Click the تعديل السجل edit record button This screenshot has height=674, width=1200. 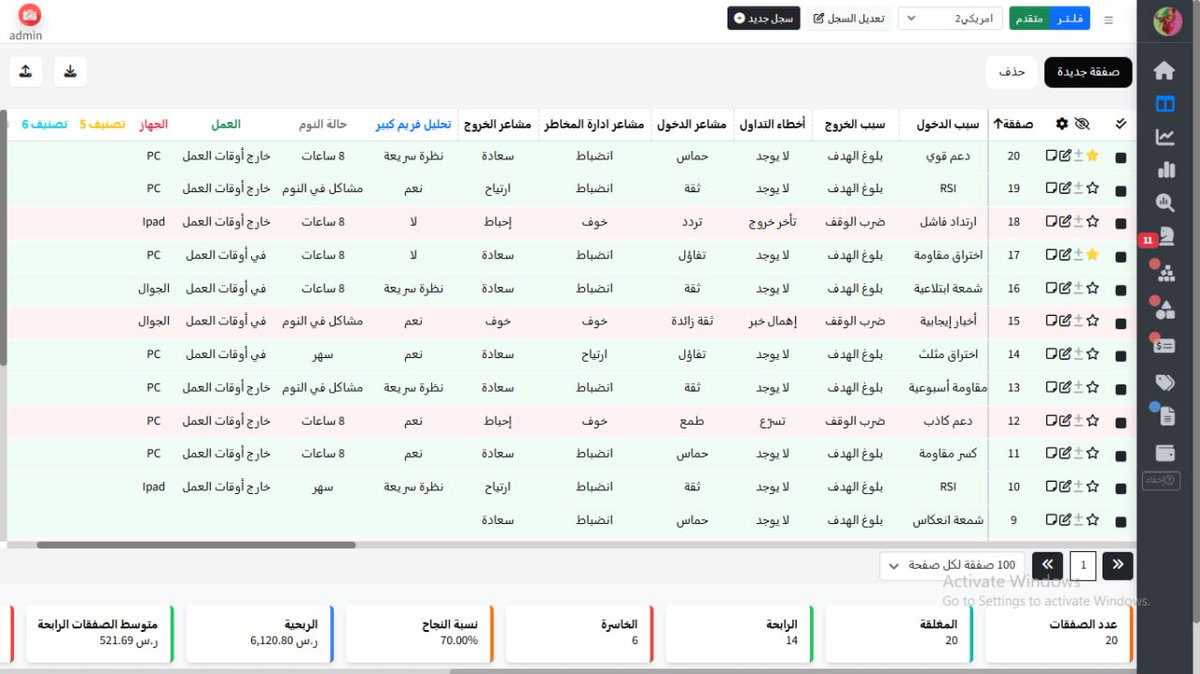click(848, 19)
